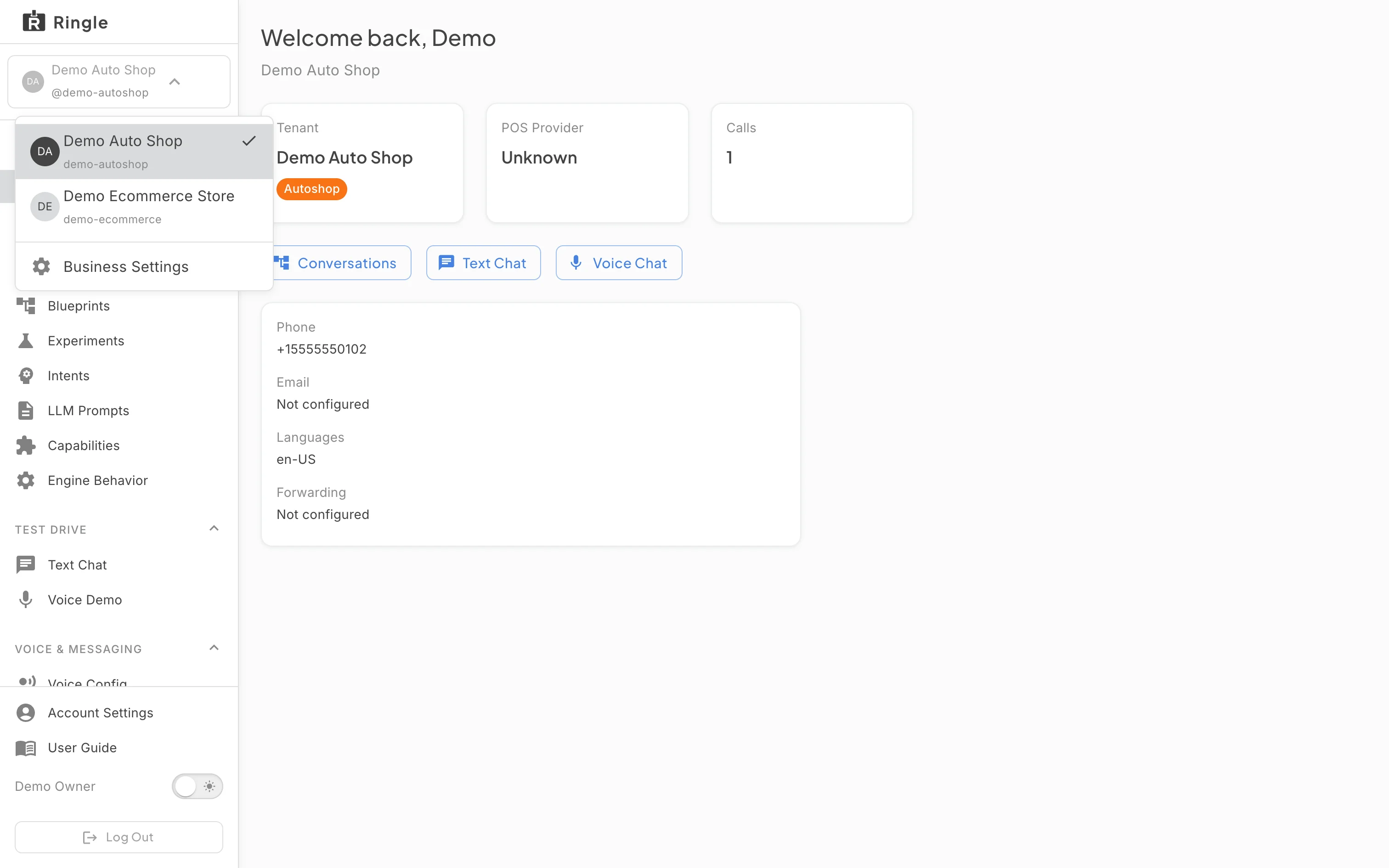Click the DA avatar in tenant list
Screen dimensions: 1389x868
click(x=45, y=152)
